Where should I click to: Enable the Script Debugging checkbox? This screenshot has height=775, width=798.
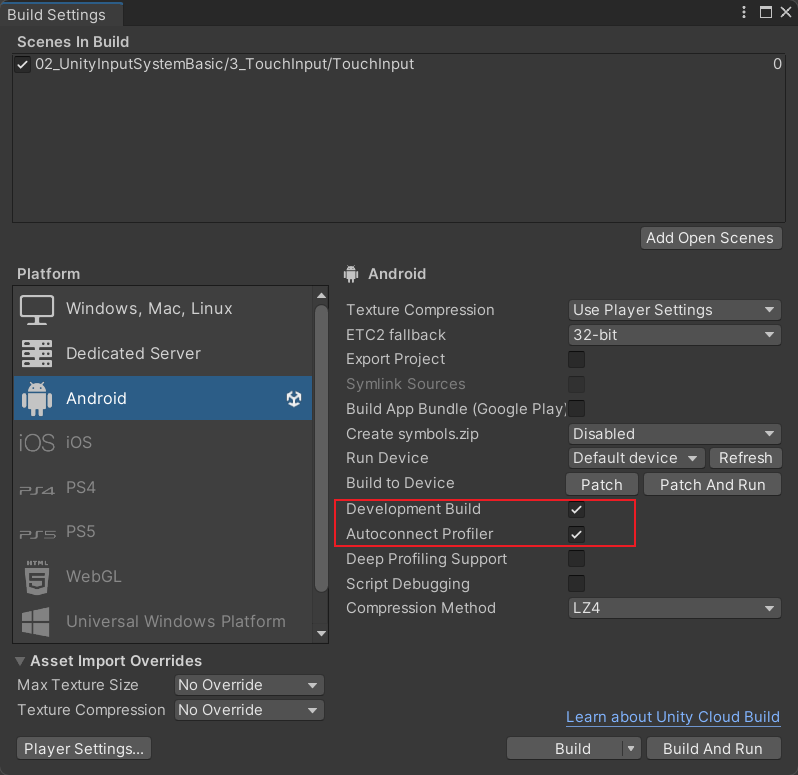pos(577,584)
